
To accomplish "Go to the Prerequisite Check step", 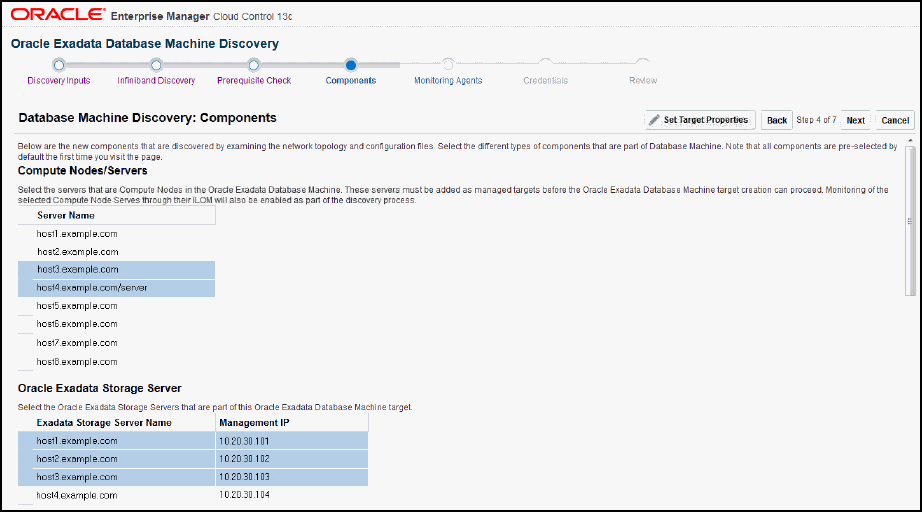I will [x=254, y=81].
